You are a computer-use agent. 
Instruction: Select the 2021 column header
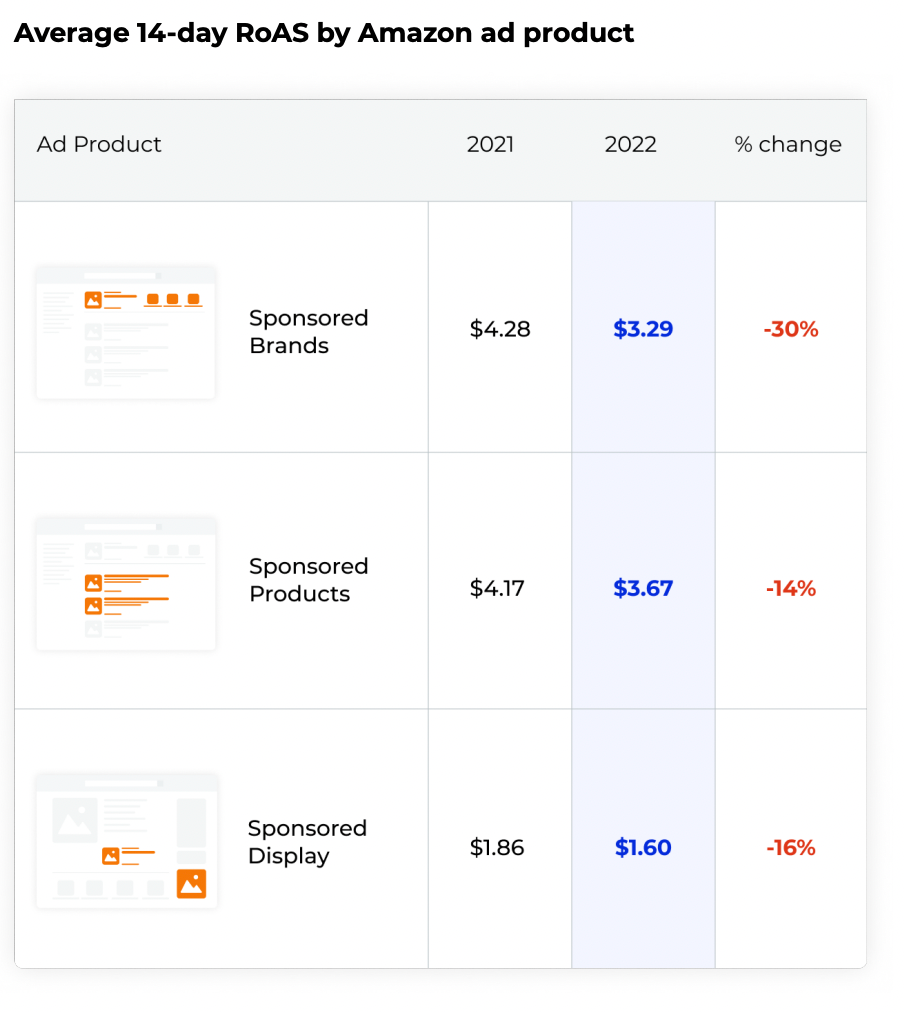pyautogui.click(x=490, y=144)
